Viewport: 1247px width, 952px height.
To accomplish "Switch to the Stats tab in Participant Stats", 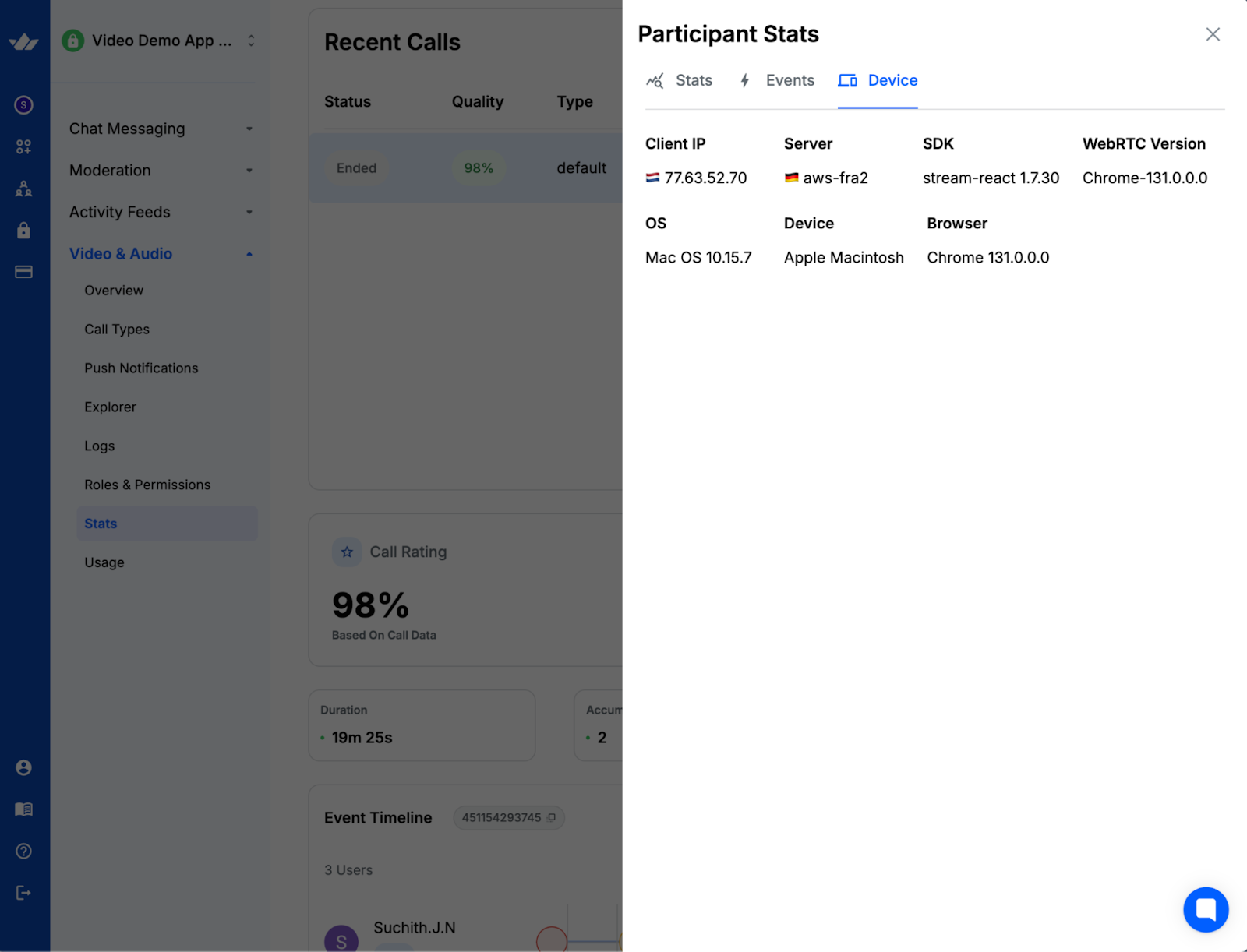I will 694,80.
